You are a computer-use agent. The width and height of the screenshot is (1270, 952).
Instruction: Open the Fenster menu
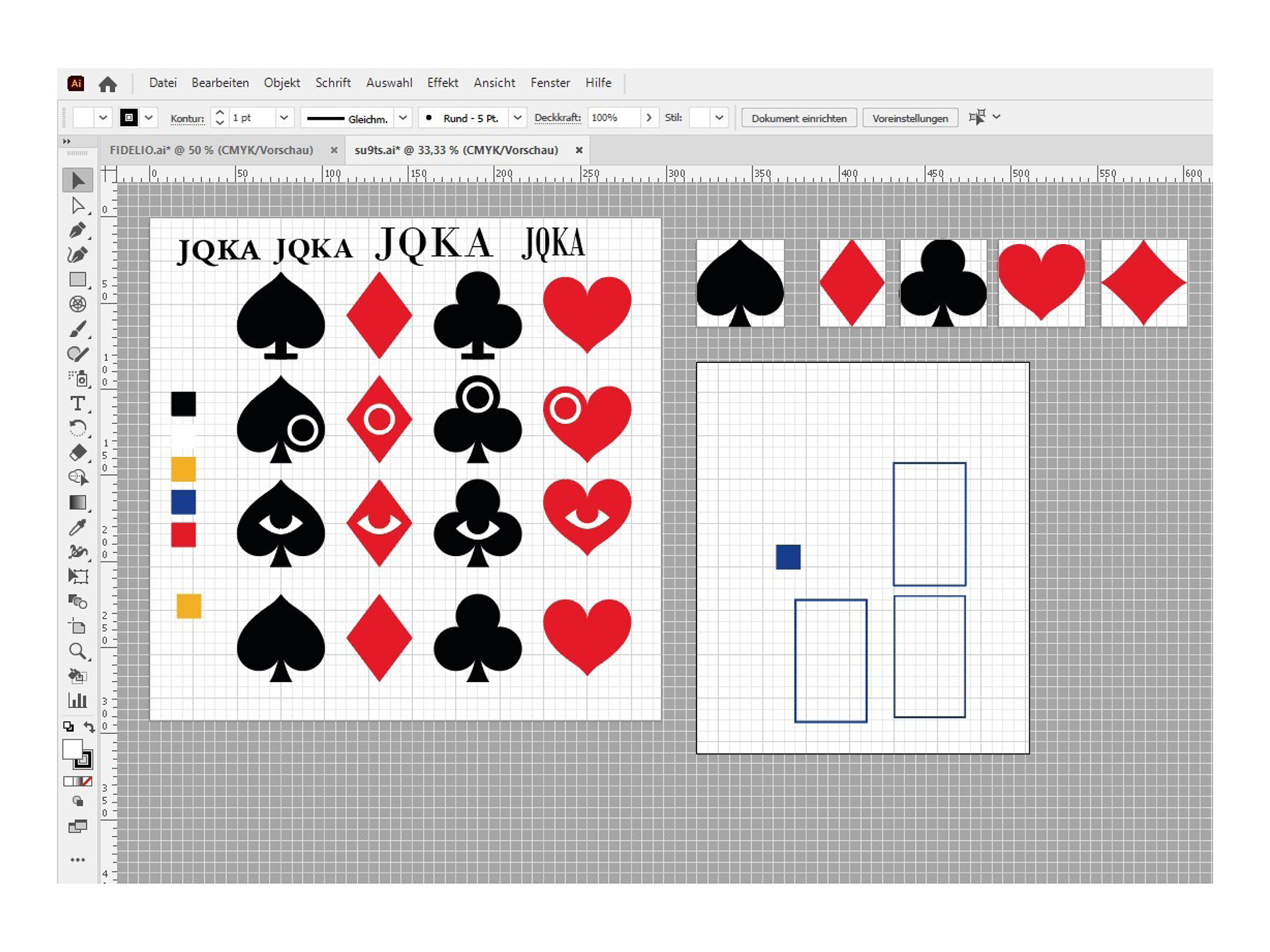(550, 83)
